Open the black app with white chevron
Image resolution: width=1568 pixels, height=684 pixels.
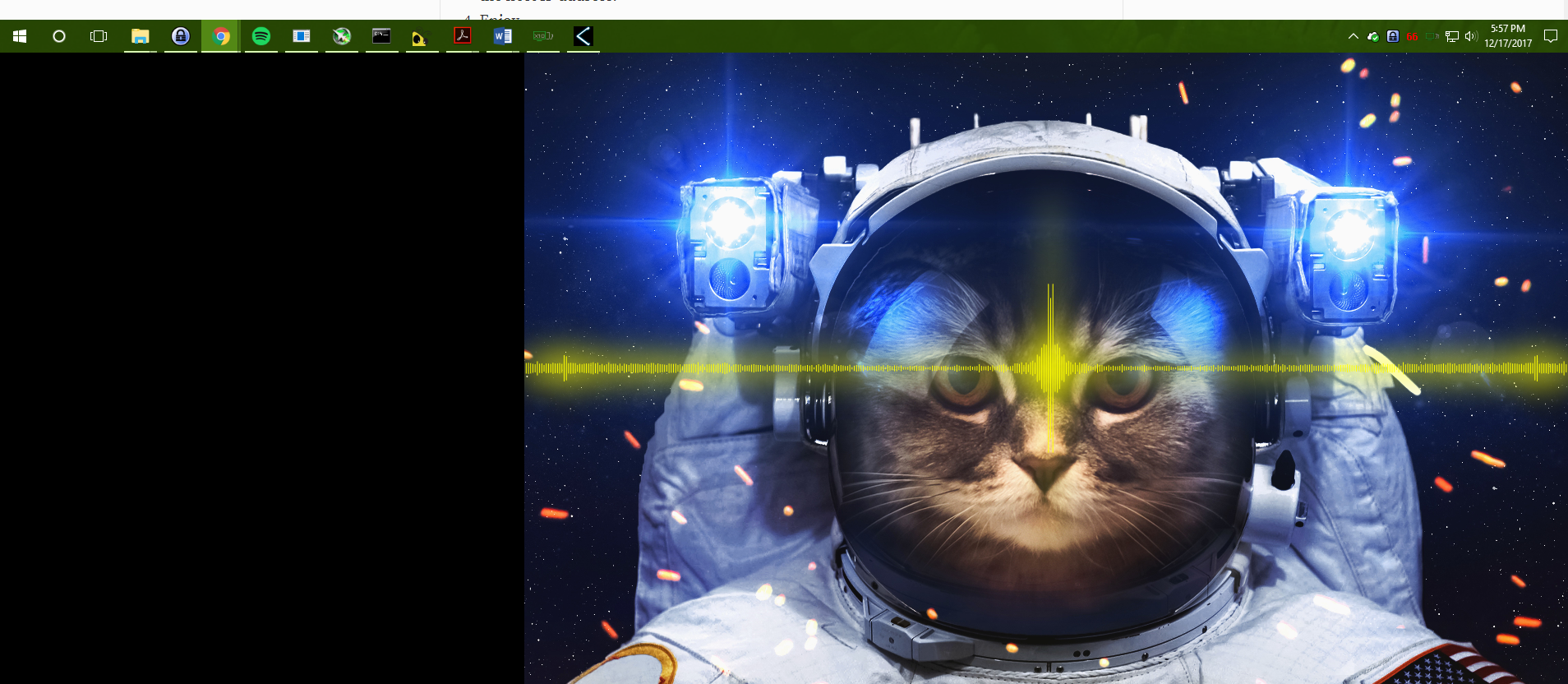tap(583, 36)
